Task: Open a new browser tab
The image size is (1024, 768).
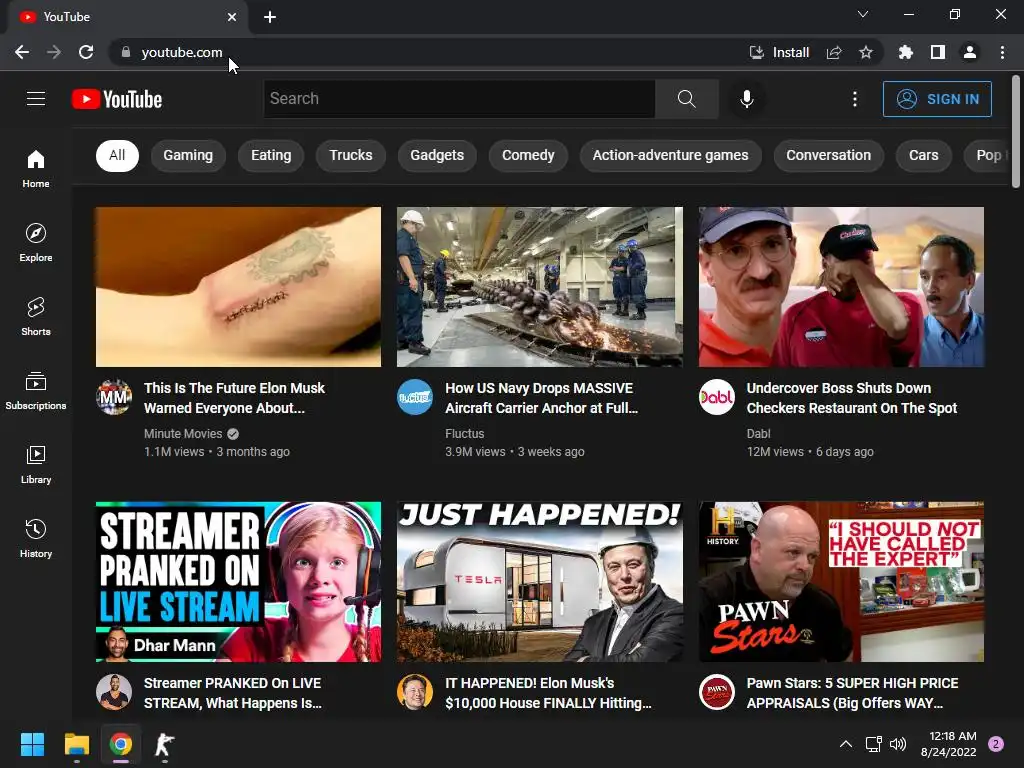Action: (270, 17)
